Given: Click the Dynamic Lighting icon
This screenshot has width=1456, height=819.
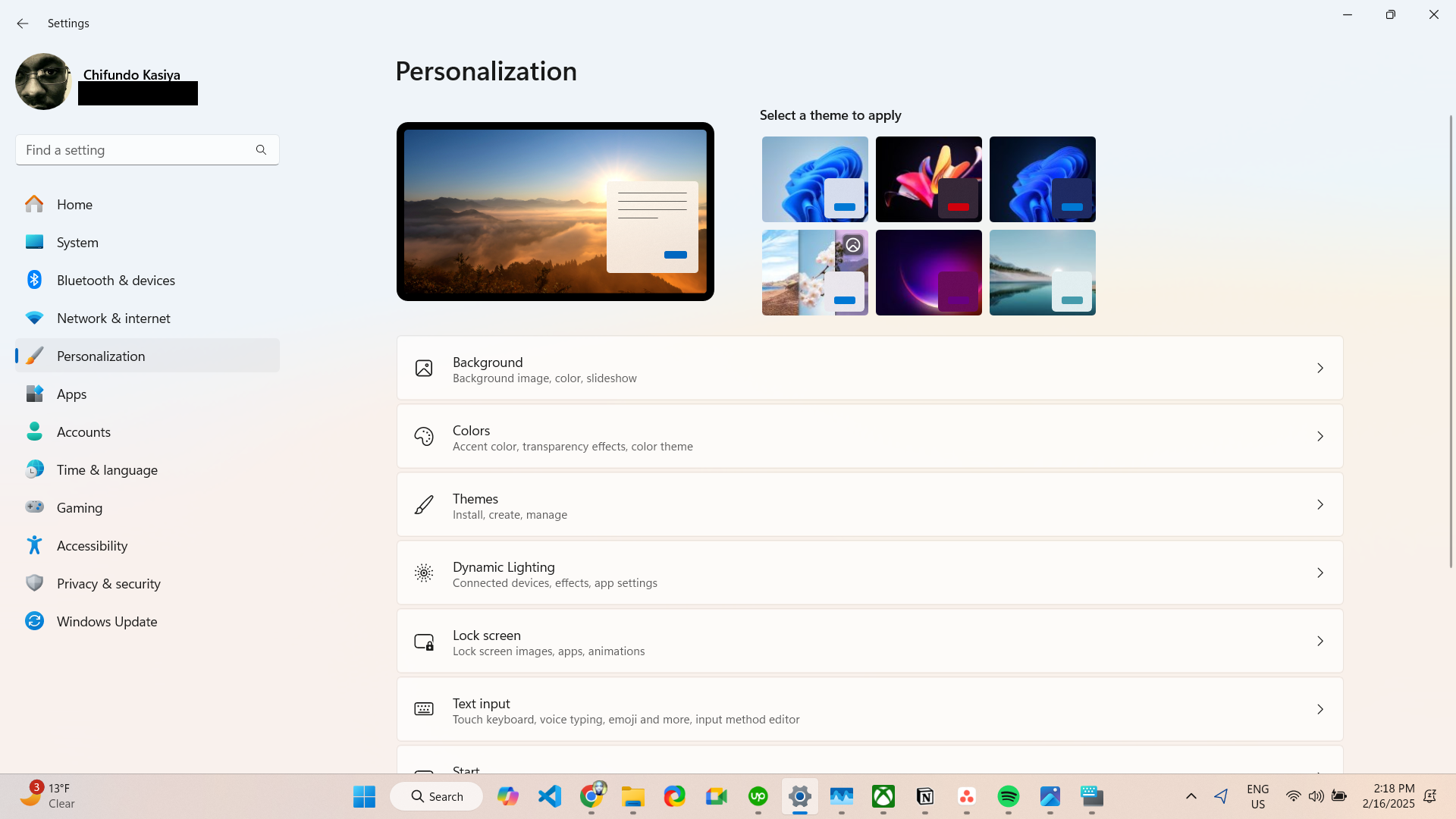Looking at the screenshot, I should (x=424, y=573).
